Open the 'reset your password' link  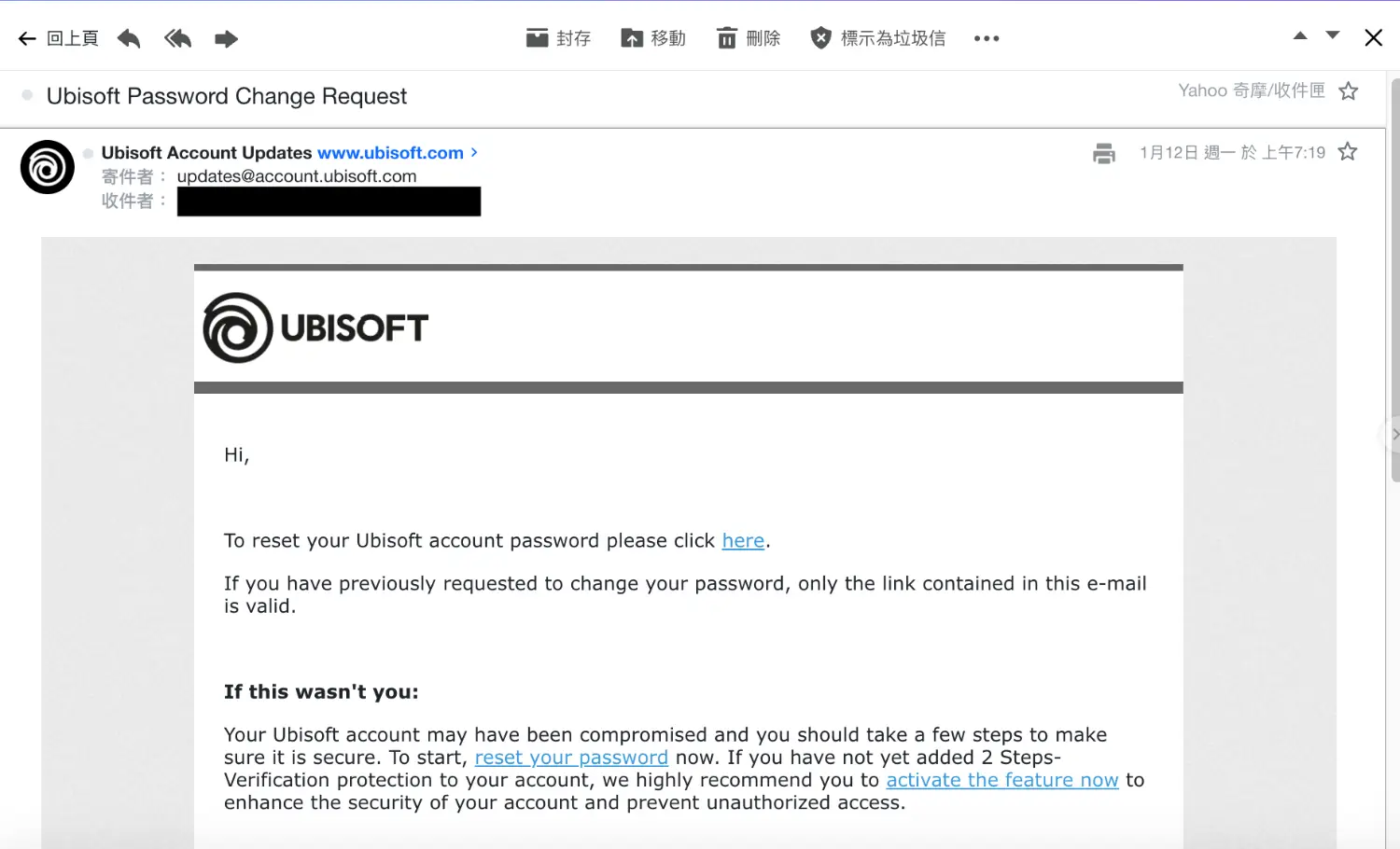pos(571,758)
